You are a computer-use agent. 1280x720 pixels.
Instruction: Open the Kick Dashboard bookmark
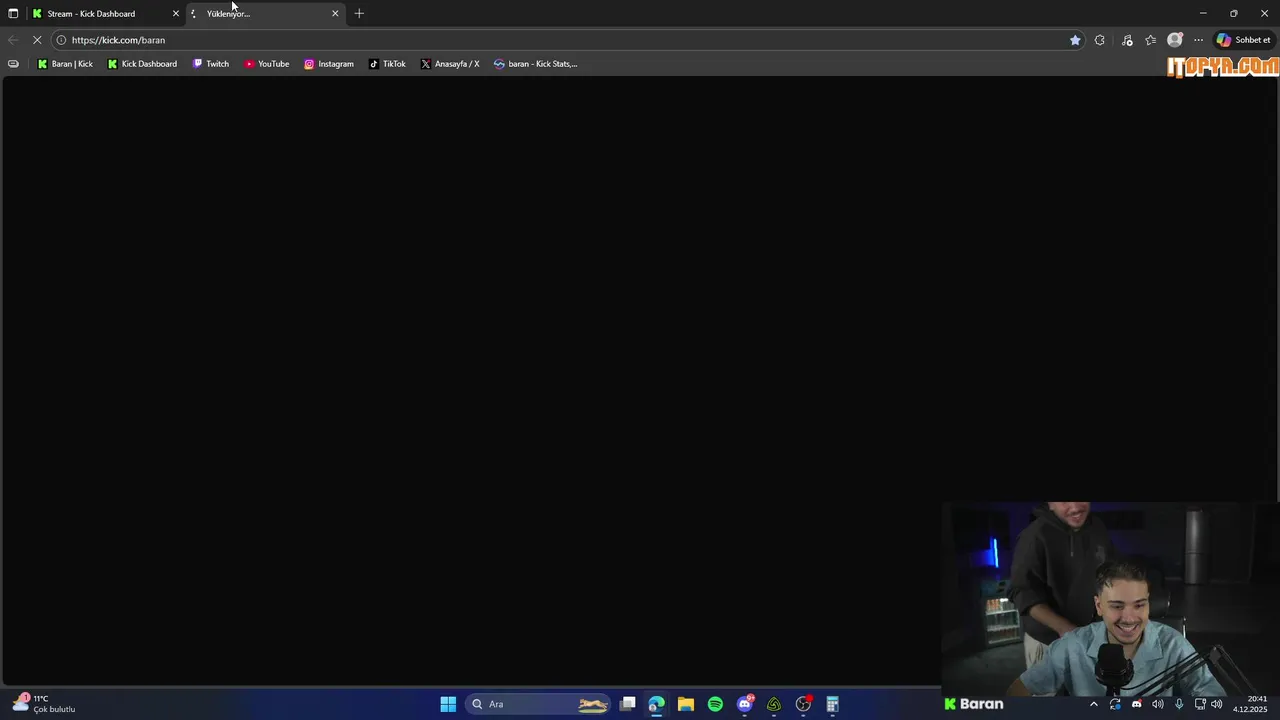(142, 64)
